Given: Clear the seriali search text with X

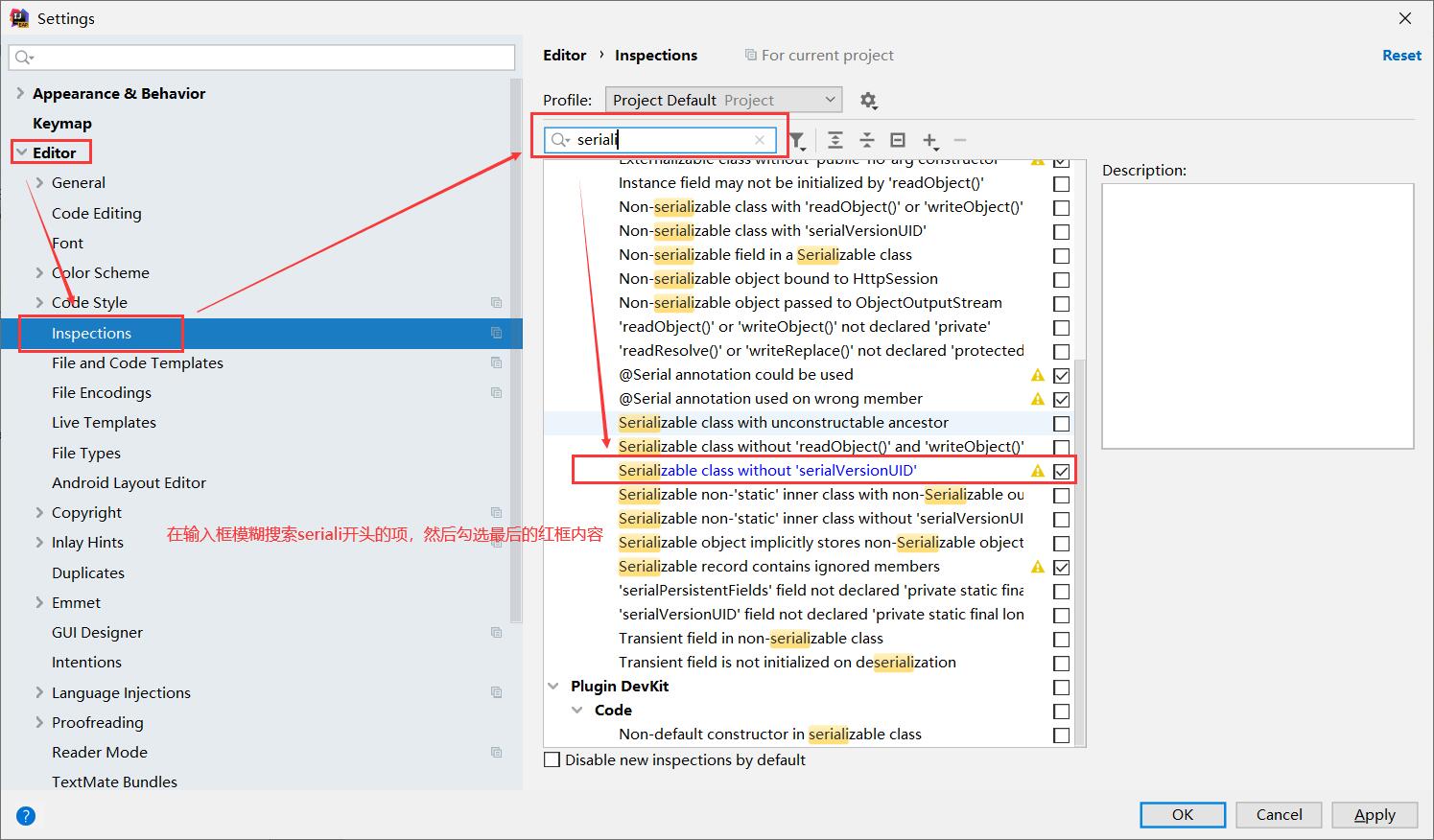Looking at the screenshot, I should click(760, 140).
